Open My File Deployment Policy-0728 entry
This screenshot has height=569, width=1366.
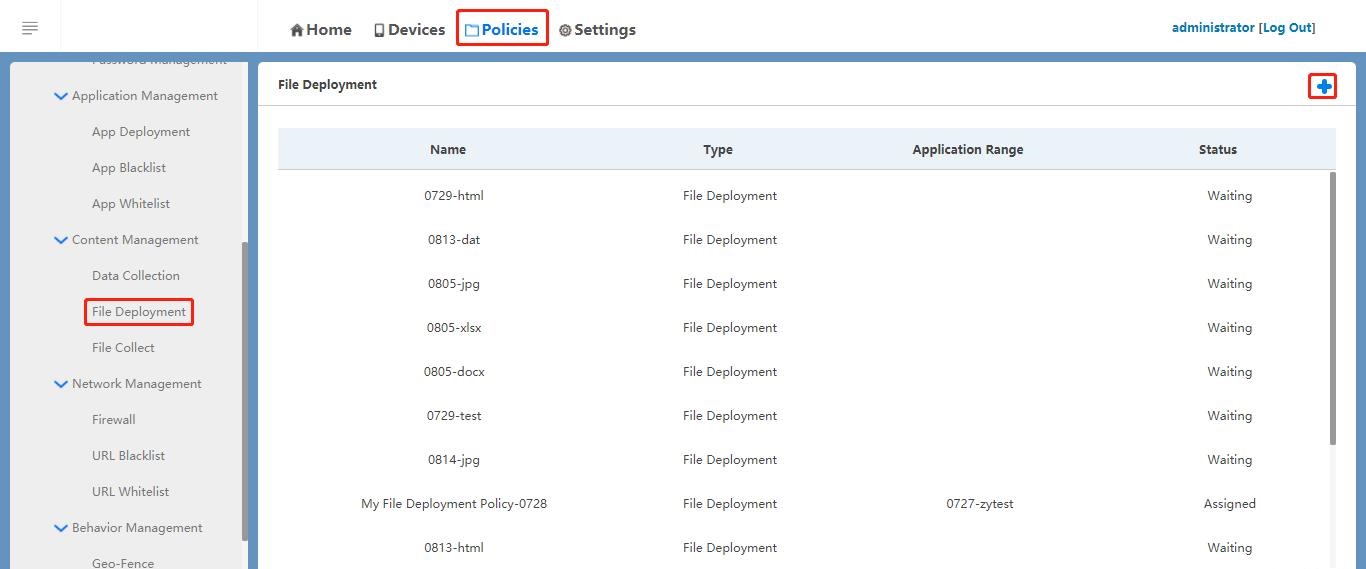454,504
